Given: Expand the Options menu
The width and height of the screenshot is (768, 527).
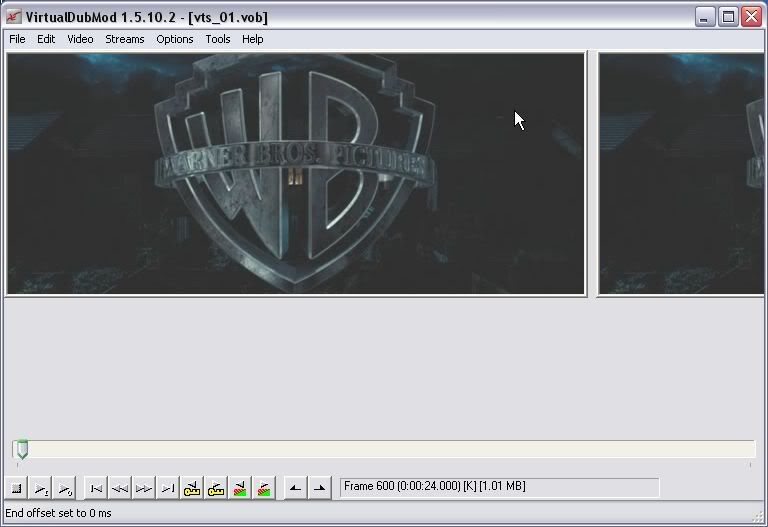Looking at the screenshot, I should 175,39.
